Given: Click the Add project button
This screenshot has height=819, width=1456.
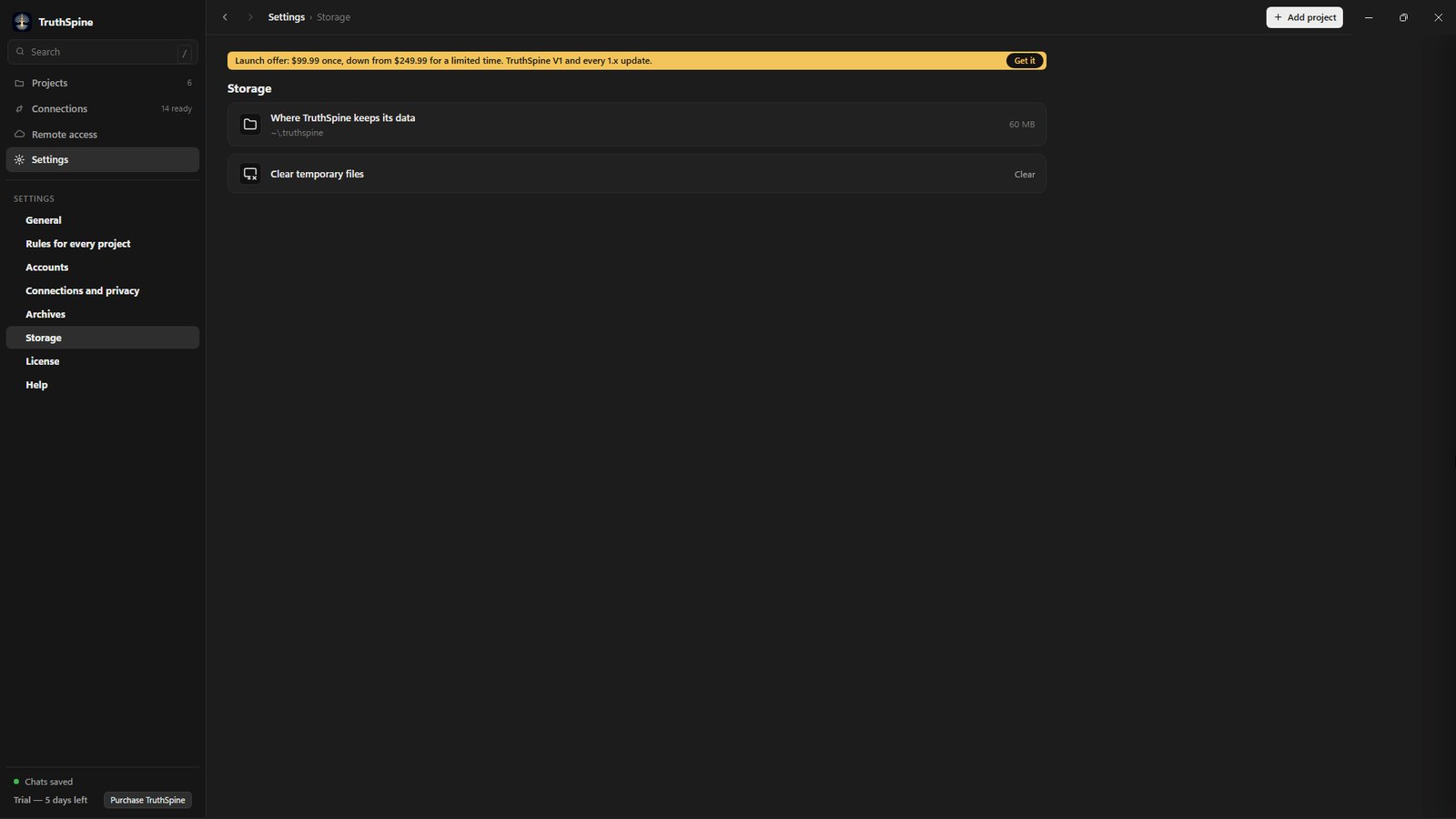Looking at the screenshot, I should (x=1304, y=17).
